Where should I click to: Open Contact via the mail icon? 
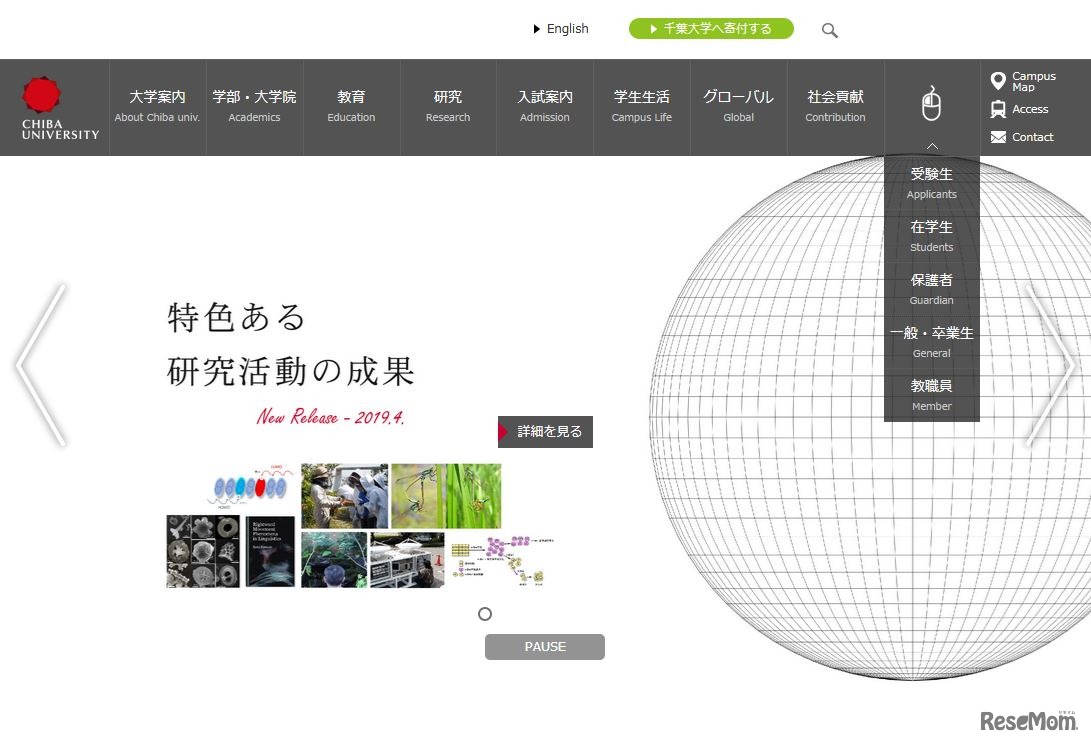(x=996, y=137)
